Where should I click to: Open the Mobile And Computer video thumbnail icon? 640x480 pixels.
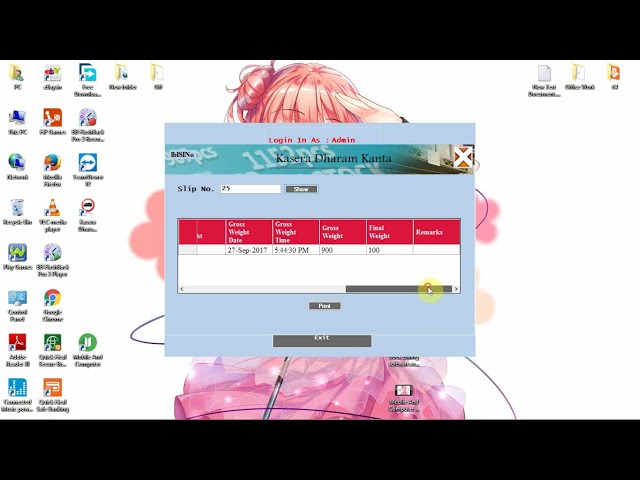(404, 398)
